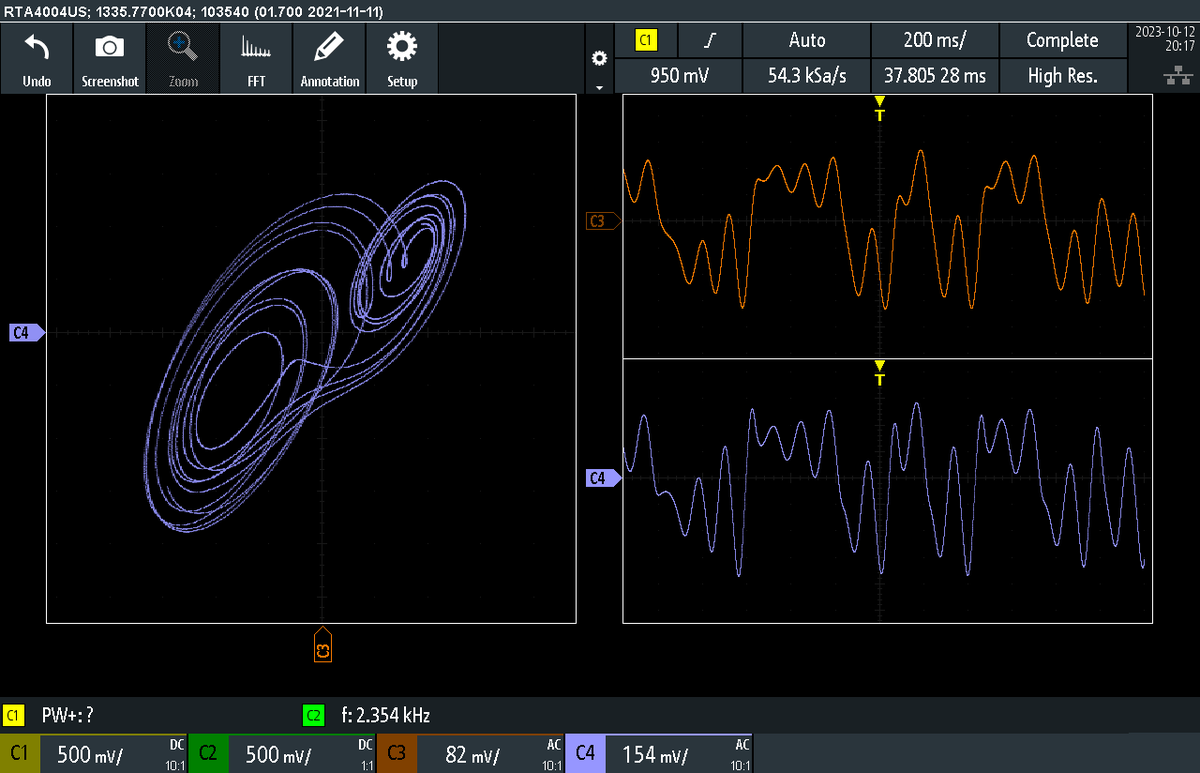Select the Complete acquisition status entry
1200x773 pixels.
click(1063, 40)
